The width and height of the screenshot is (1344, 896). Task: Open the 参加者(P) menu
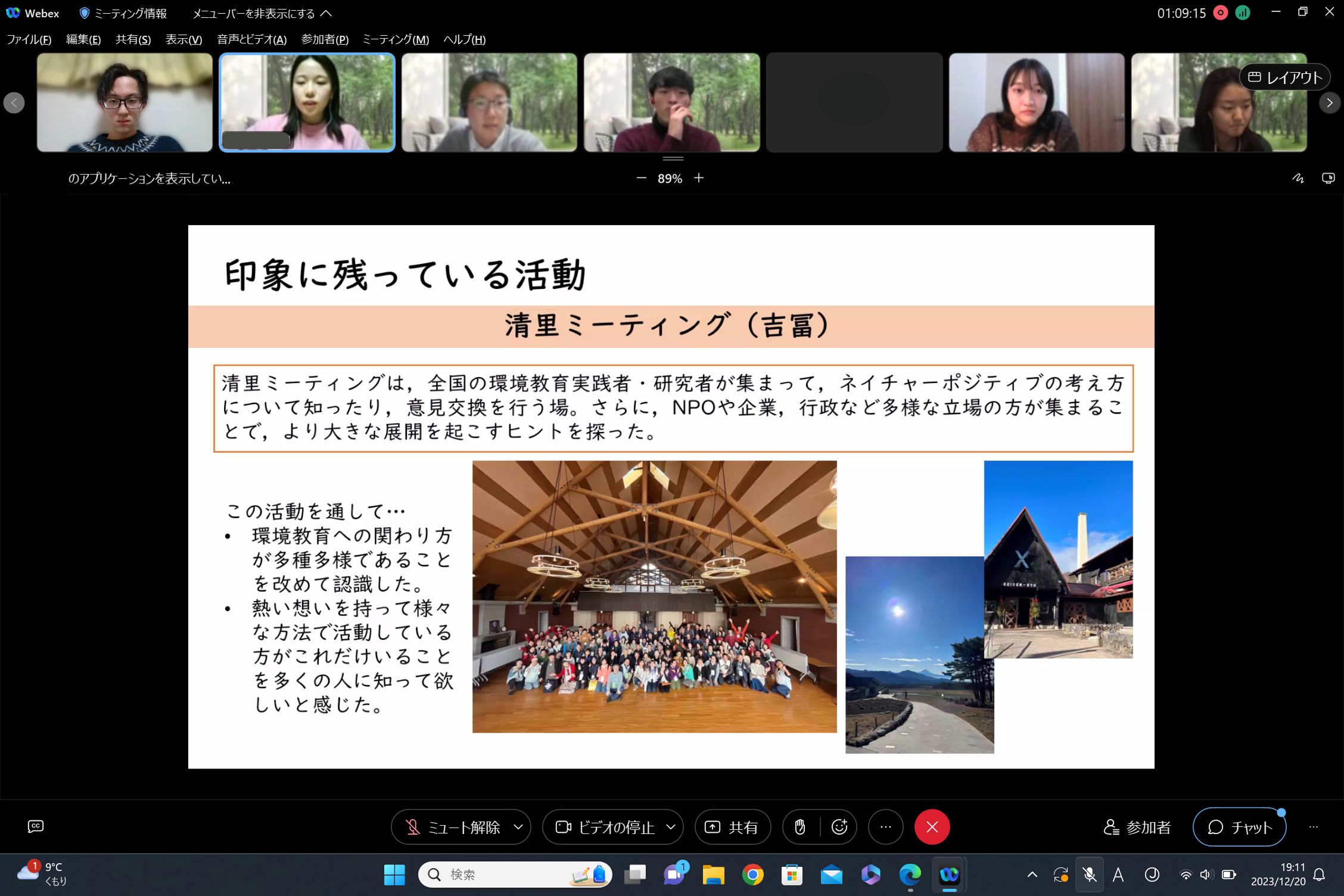point(325,39)
